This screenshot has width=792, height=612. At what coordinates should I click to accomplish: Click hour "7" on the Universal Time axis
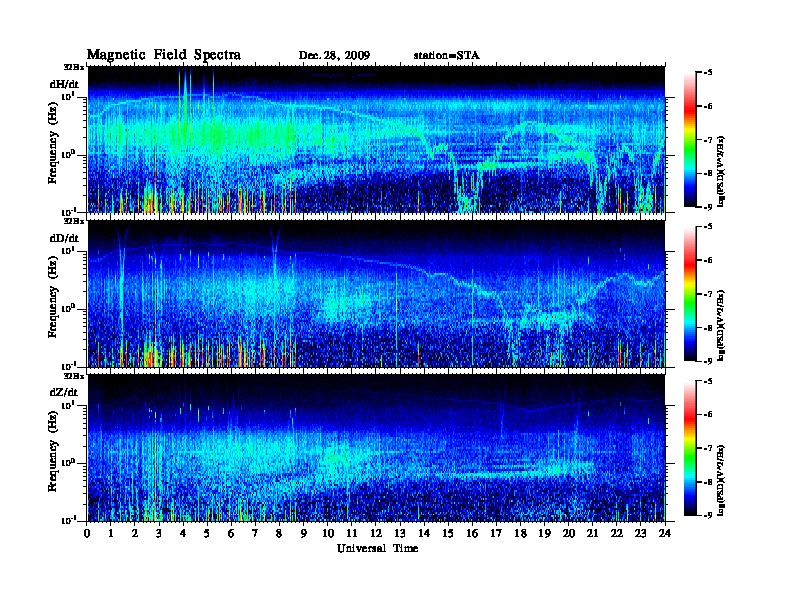pyautogui.click(x=256, y=533)
